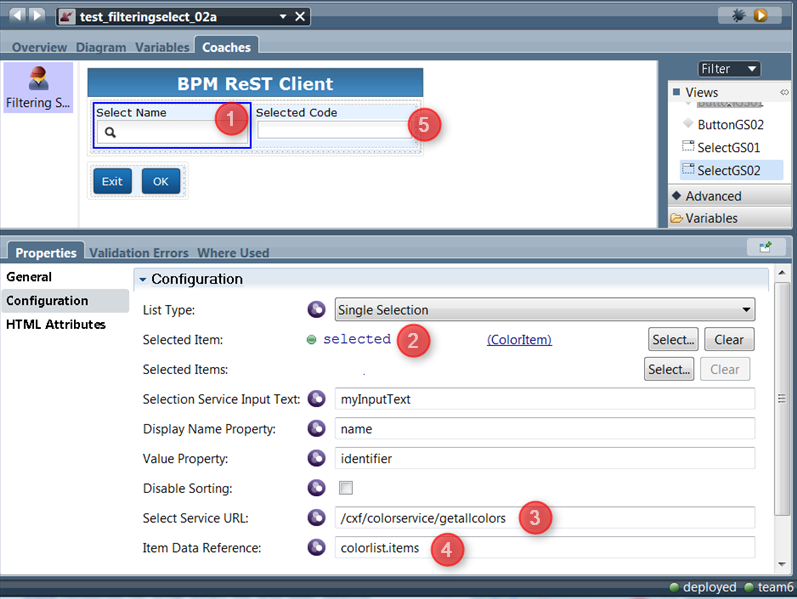The width and height of the screenshot is (797, 599).
Task: Open the Configuration properties section
Action: [x=65, y=301]
